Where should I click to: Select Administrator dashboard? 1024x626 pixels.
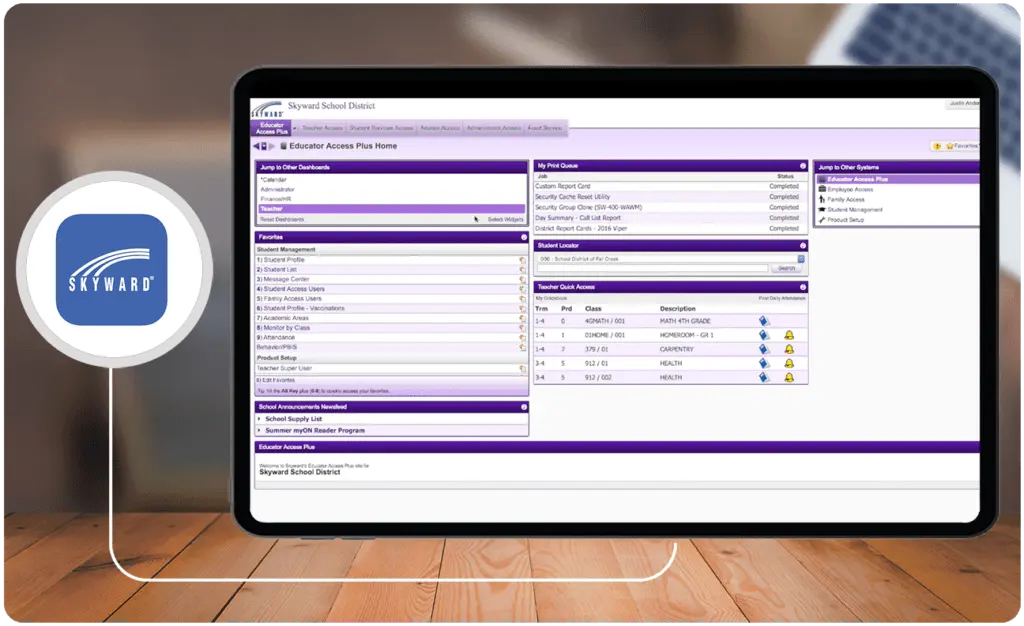[278, 189]
